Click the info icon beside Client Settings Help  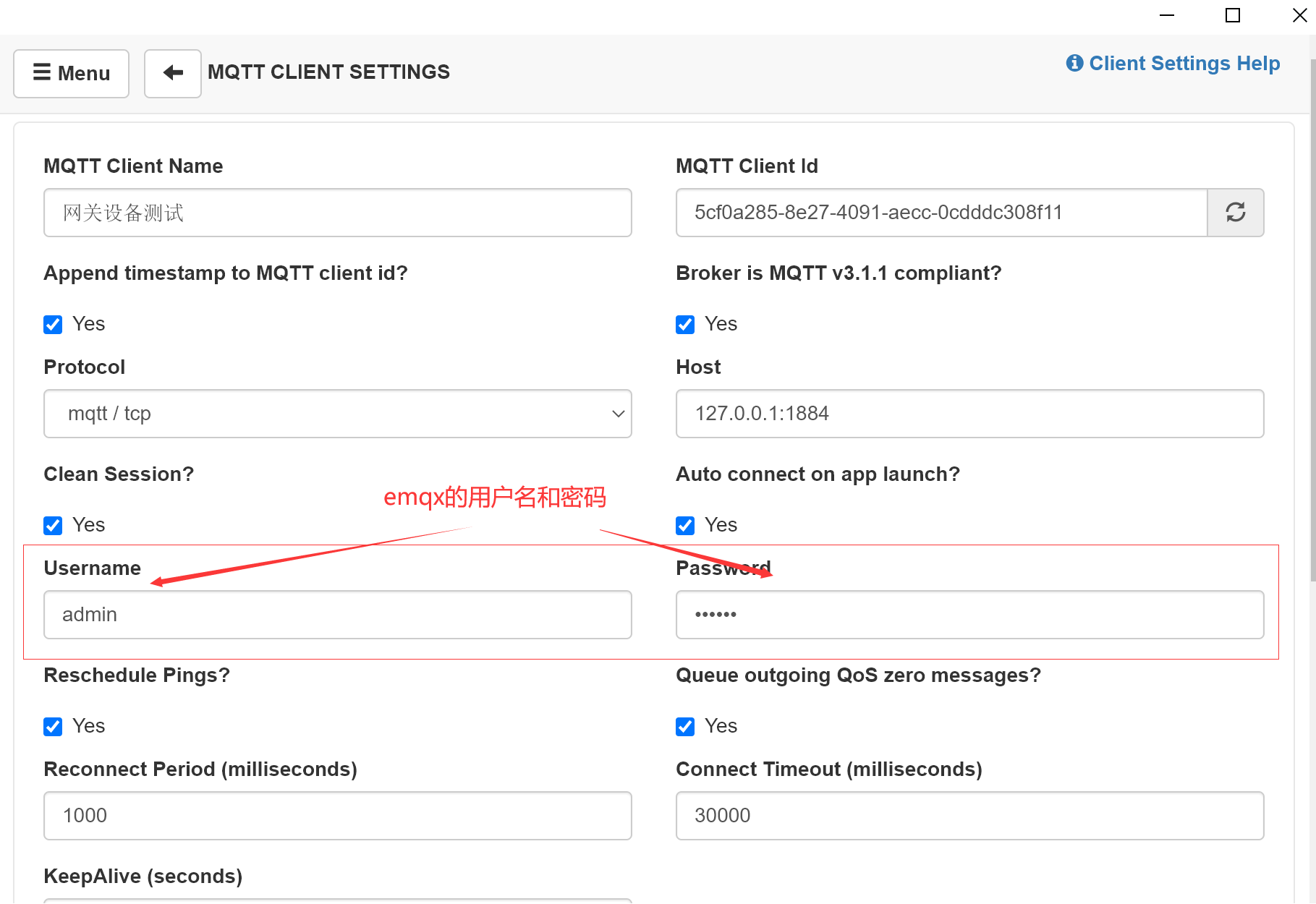tap(1074, 63)
